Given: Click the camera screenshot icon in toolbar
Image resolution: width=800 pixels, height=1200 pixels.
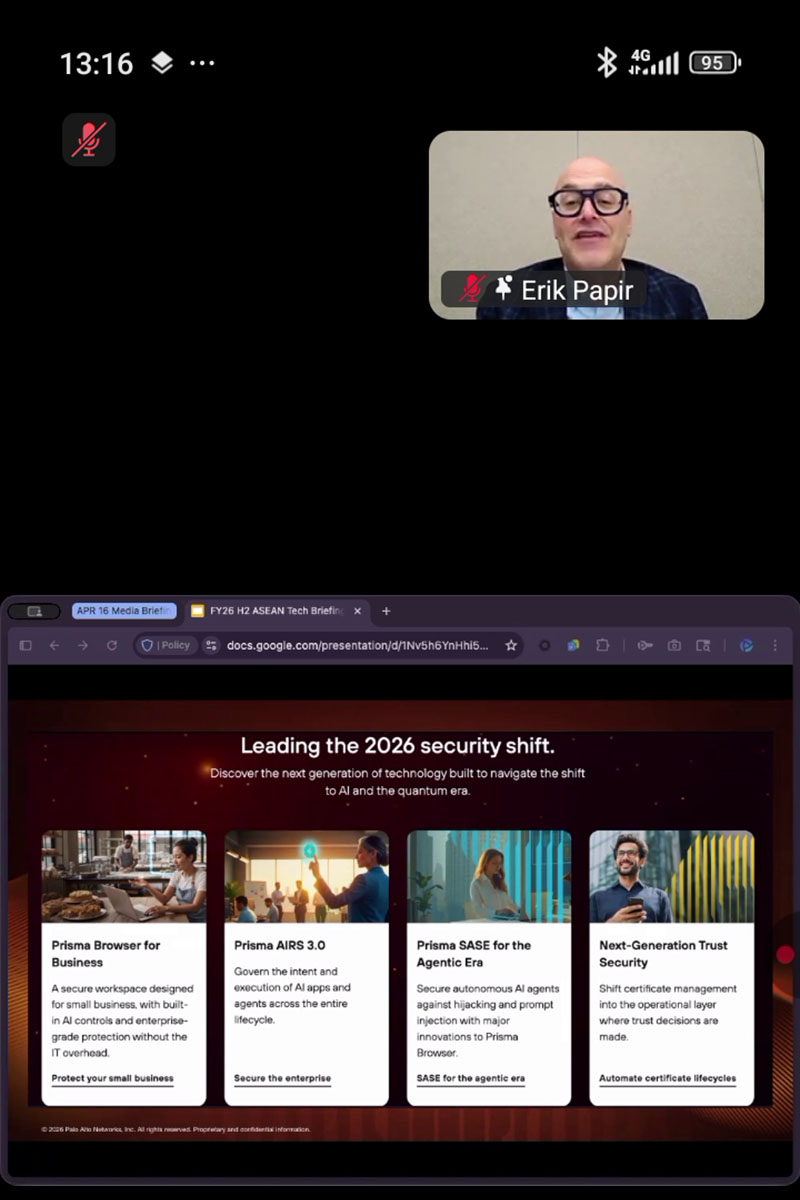Looking at the screenshot, I should (x=674, y=646).
